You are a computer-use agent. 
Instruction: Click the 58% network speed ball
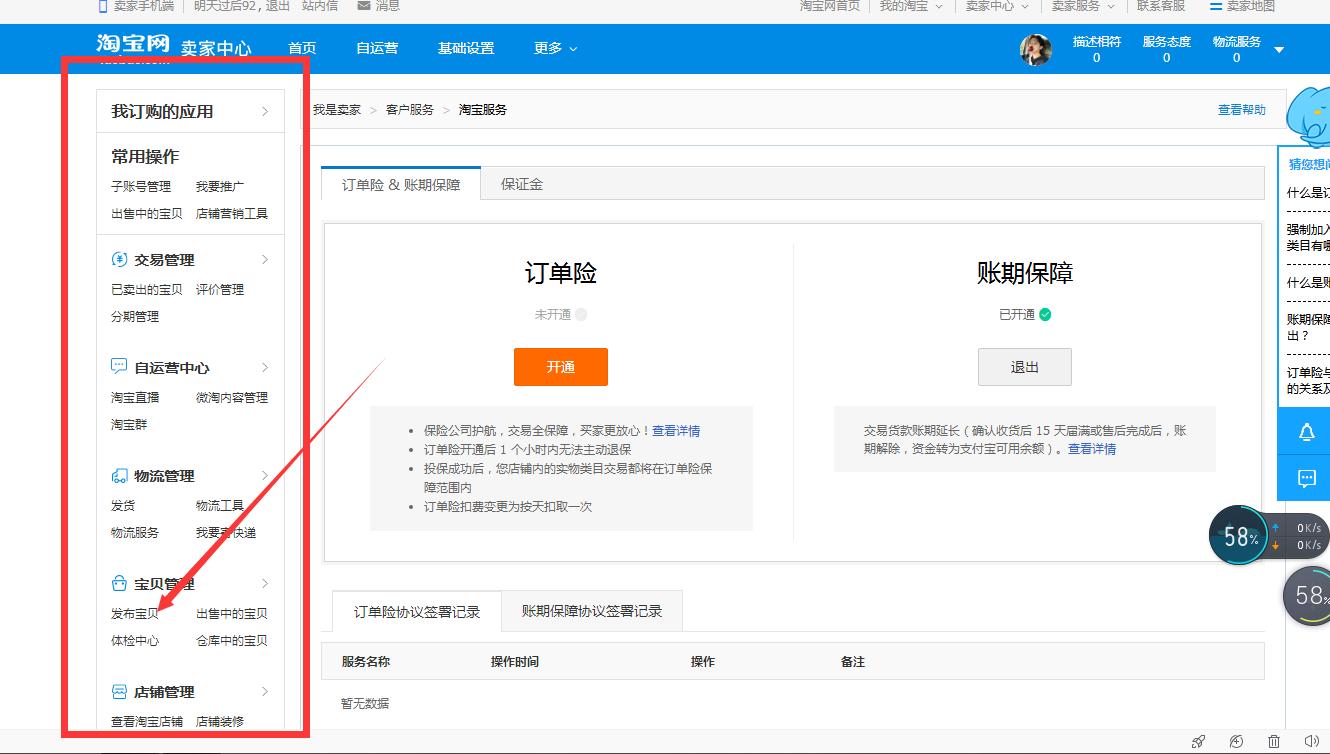tap(1238, 535)
